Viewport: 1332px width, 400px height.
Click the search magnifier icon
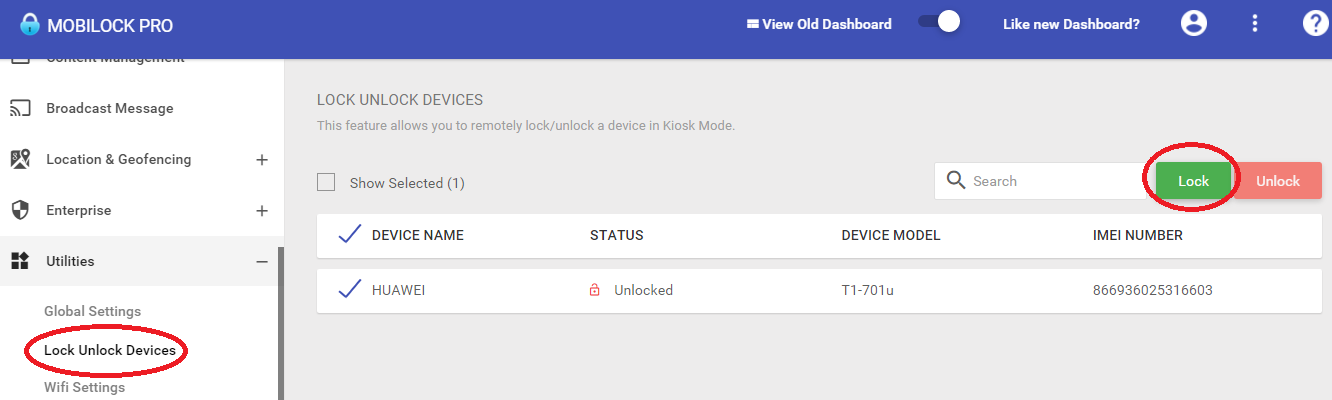(956, 180)
